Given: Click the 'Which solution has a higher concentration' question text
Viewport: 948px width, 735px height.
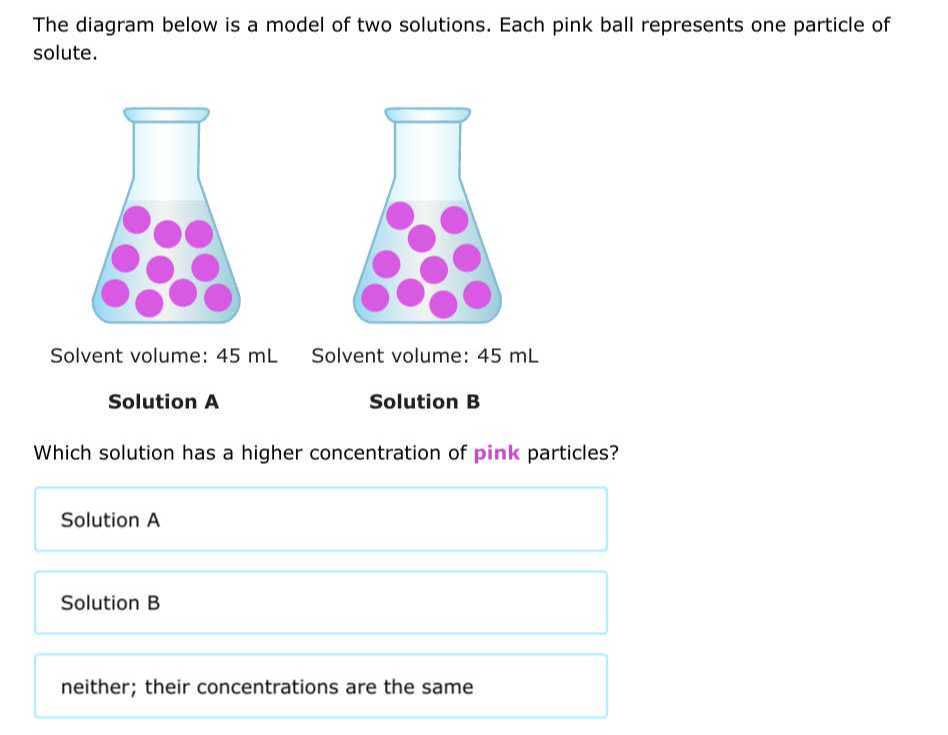Looking at the screenshot, I should coord(326,453).
